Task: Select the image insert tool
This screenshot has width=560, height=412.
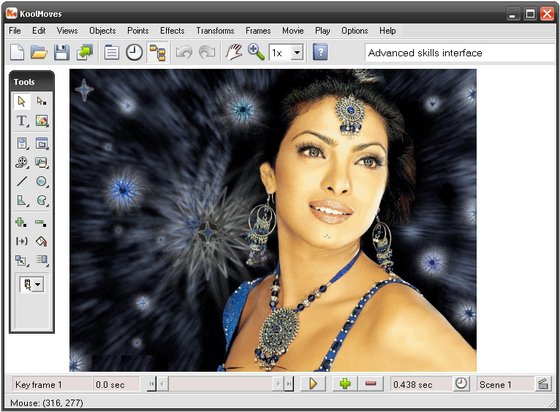Action: 41,121
